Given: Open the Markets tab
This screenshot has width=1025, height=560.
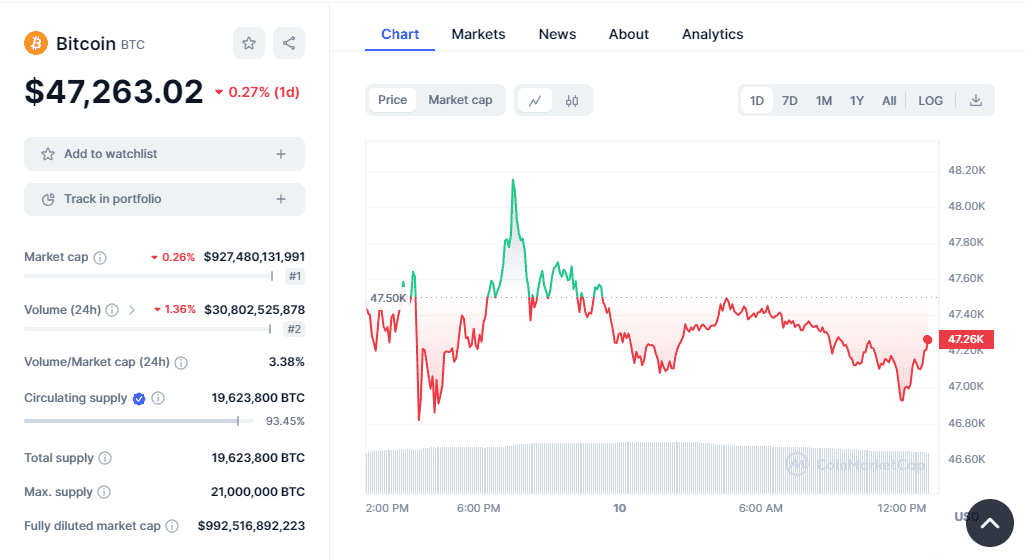Looking at the screenshot, I should [x=479, y=34].
